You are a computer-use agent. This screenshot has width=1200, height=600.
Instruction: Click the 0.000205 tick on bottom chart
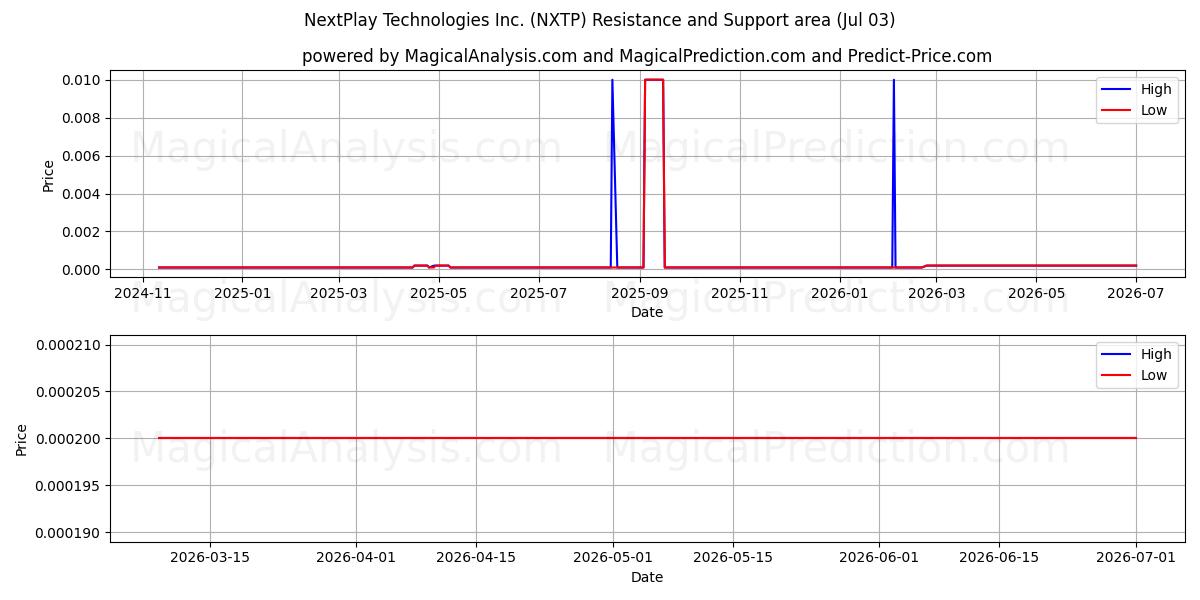(x=66, y=392)
